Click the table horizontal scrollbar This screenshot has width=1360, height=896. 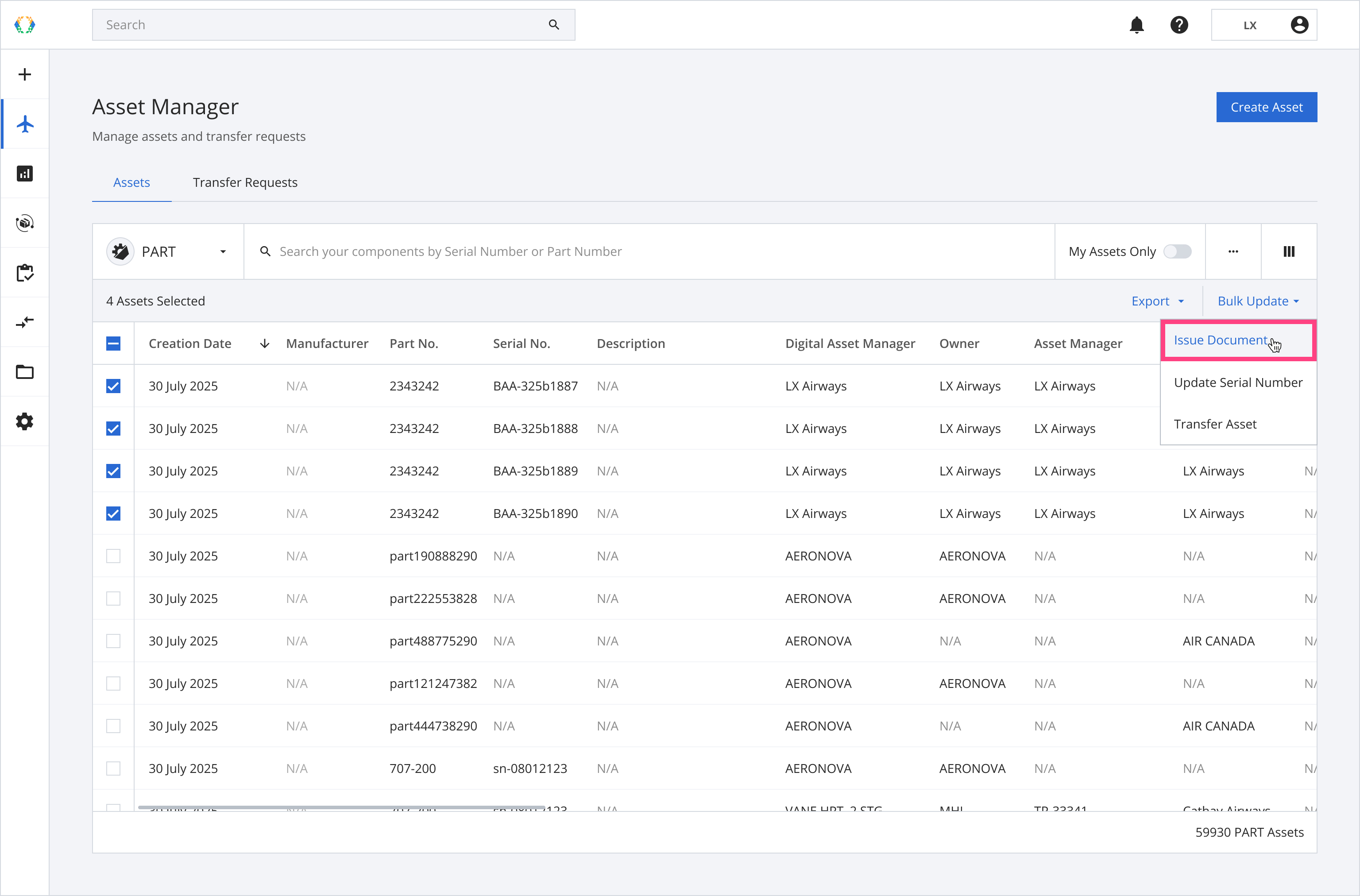point(341,807)
